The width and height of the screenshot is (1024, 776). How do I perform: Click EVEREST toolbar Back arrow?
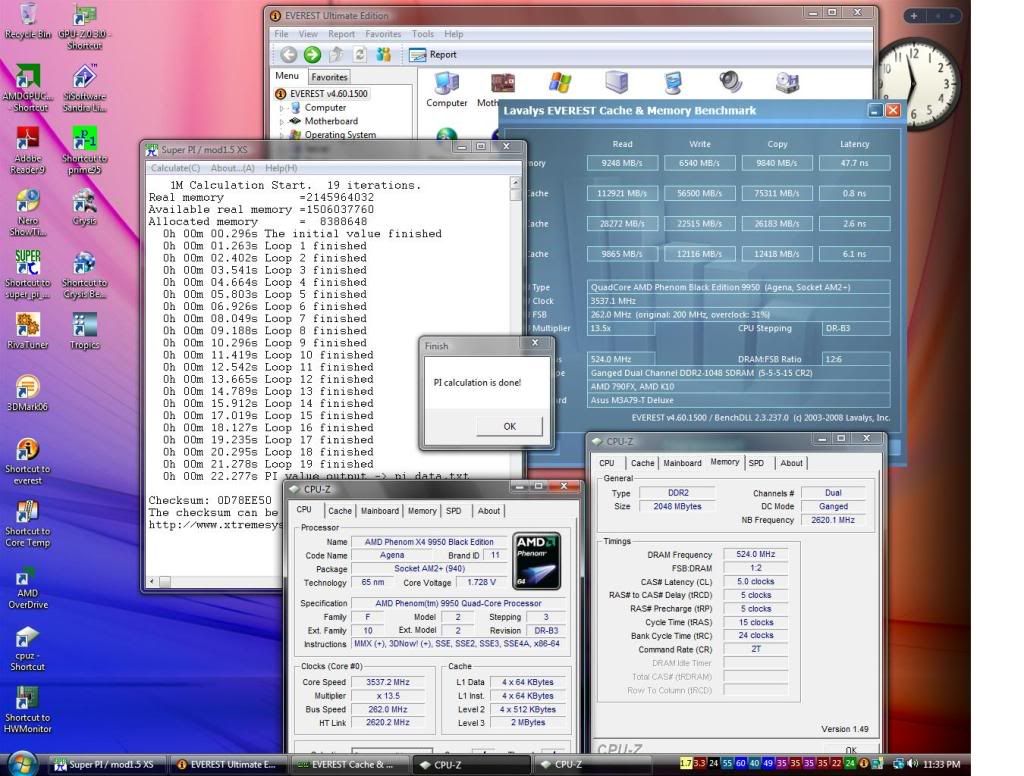coord(289,55)
